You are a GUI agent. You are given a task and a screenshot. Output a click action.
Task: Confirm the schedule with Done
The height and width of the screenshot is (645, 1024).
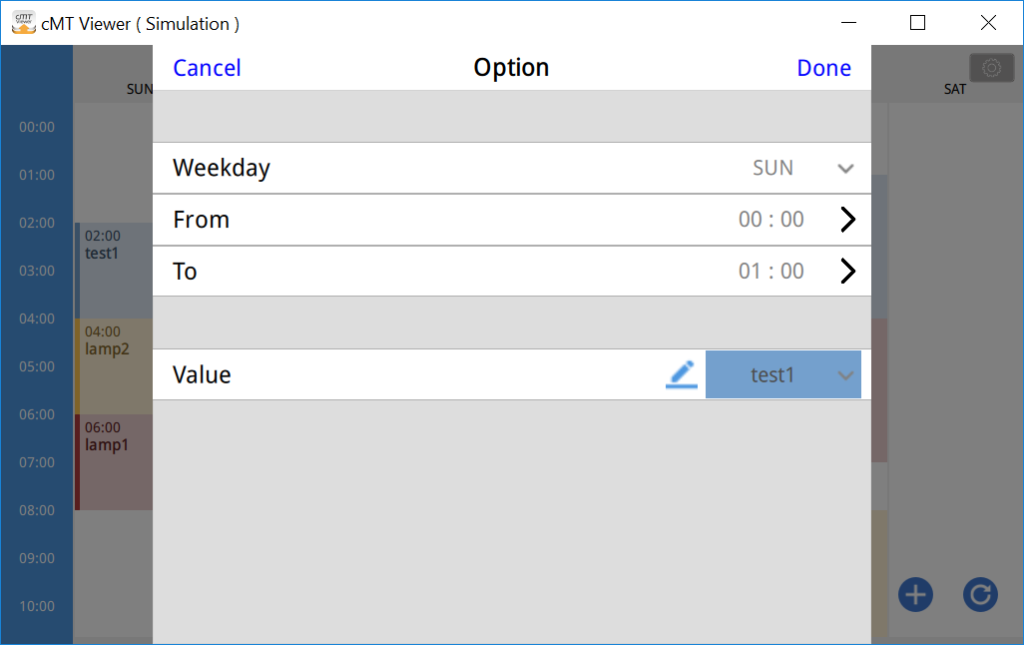[x=824, y=67]
